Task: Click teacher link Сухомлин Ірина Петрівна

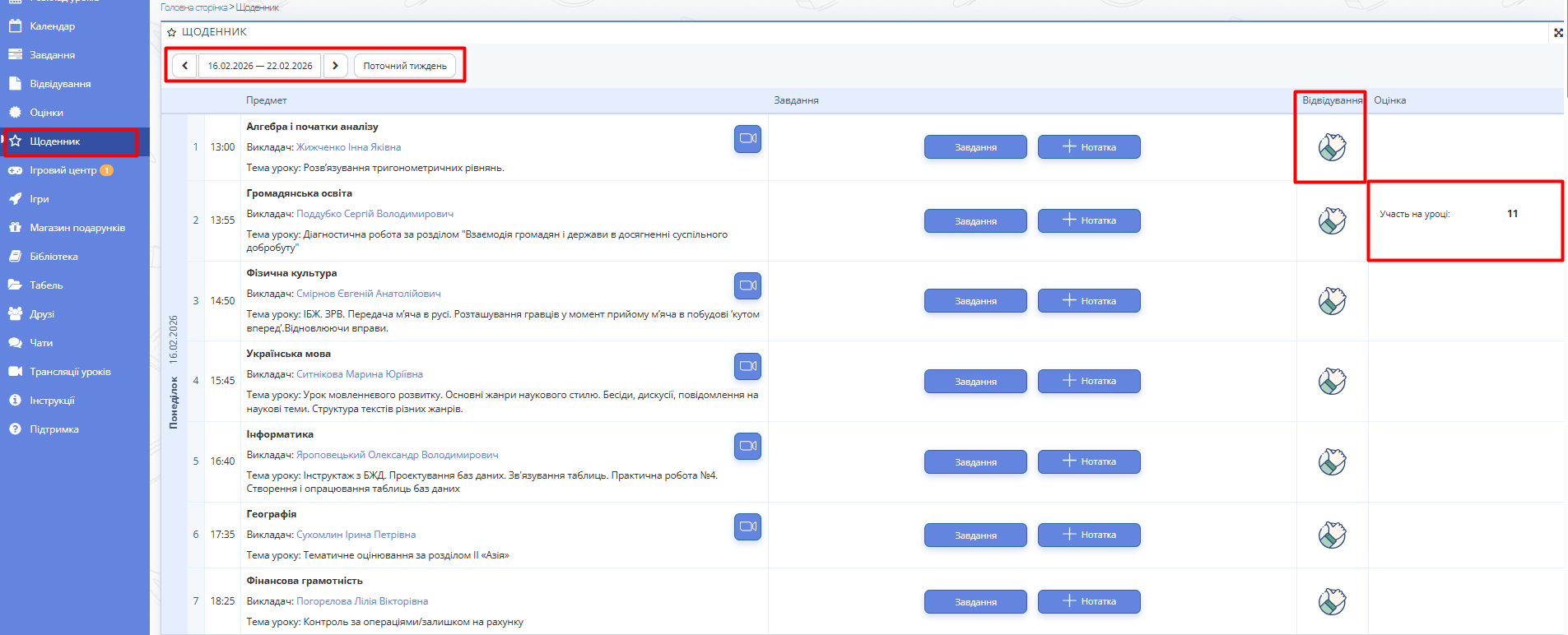Action: click(356, 535)
